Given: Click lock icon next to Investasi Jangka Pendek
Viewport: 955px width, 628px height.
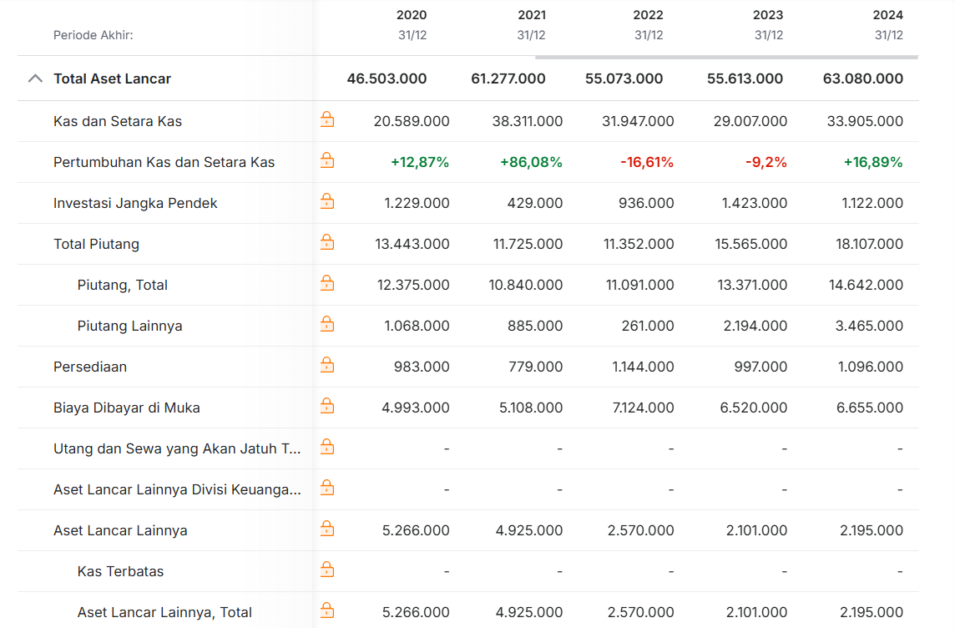Looking at the screenshot, I should coord(327,201).
